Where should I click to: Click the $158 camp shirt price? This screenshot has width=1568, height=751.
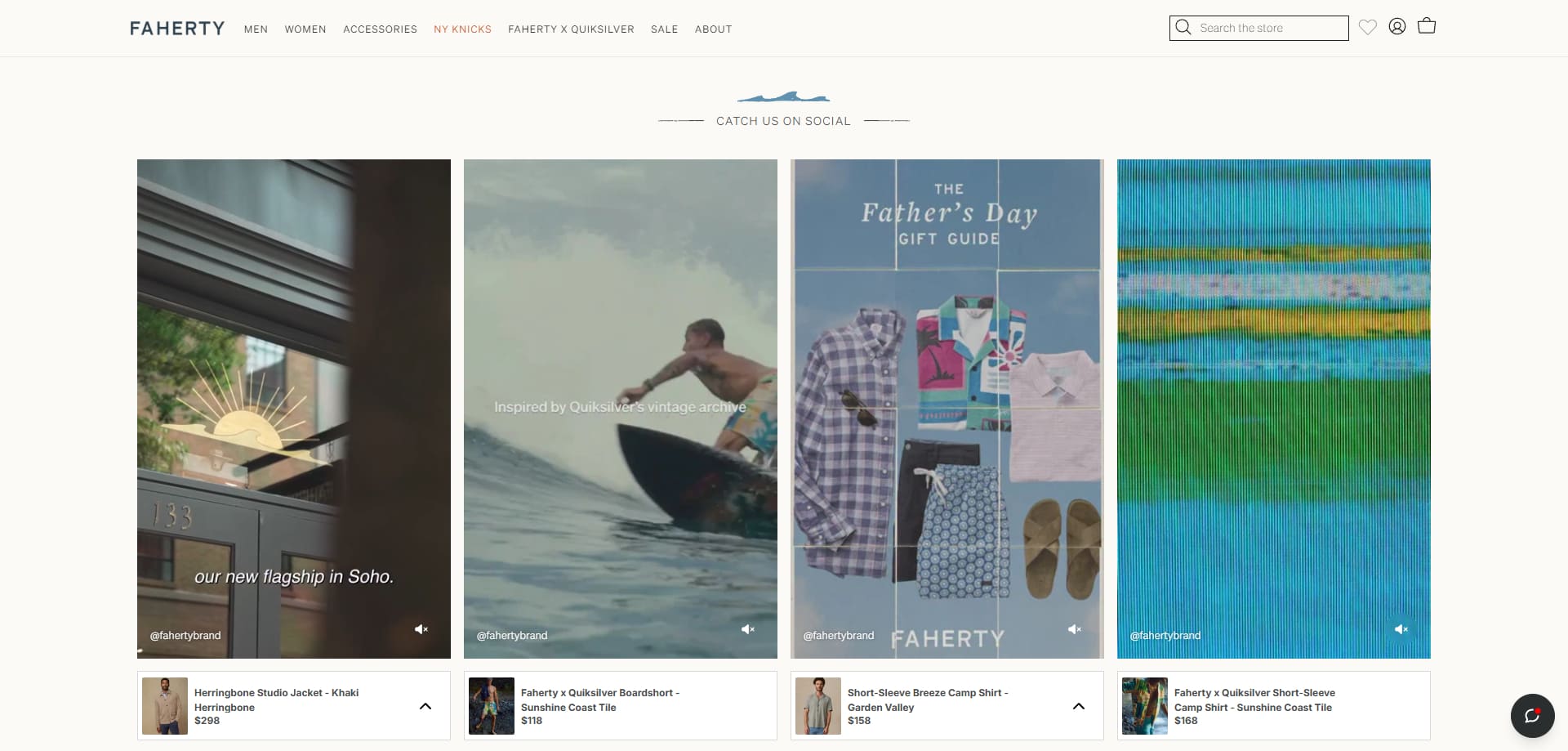(x=859, y=721)
